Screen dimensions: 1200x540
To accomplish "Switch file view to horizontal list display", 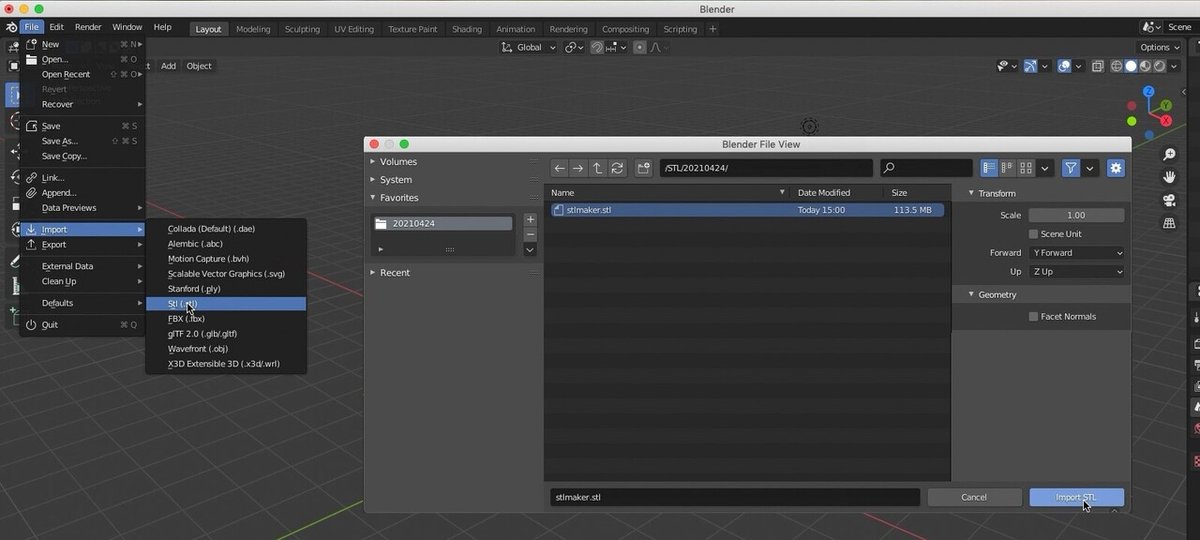I will click(x=1007, y=168).
